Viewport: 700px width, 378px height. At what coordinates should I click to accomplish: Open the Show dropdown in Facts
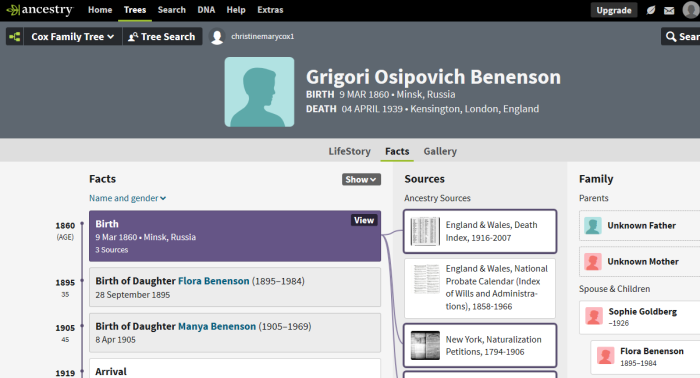[361, 179]
